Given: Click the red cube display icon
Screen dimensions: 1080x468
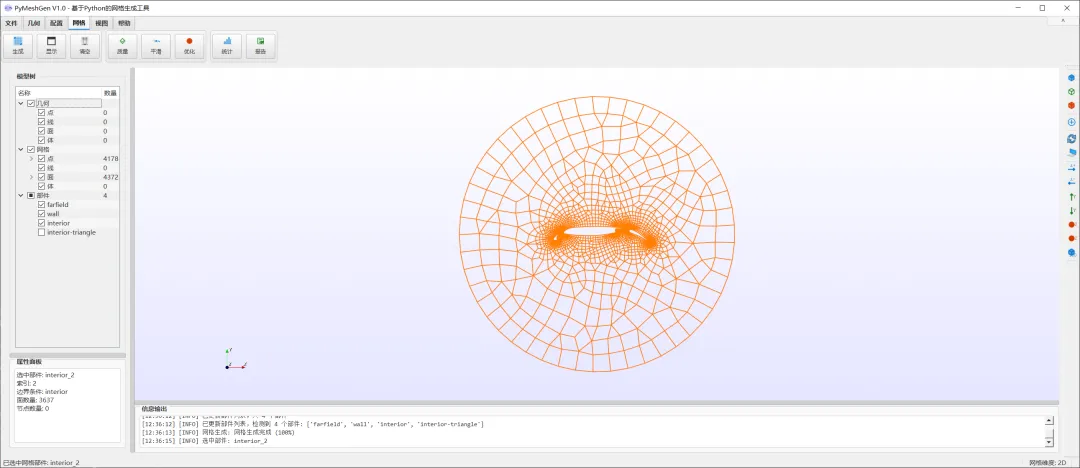Looking at the screenshot, I should [1071, 105].
